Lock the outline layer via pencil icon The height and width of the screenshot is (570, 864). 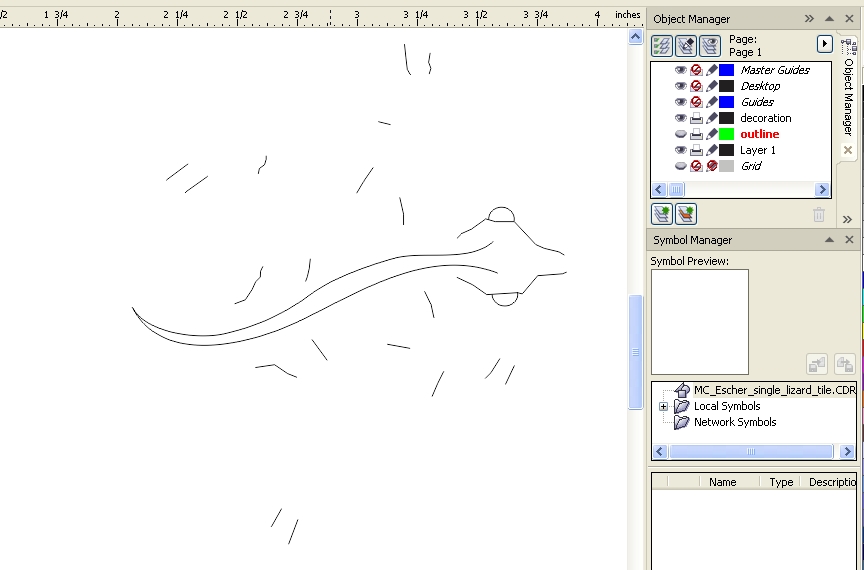tap(712, 134)
